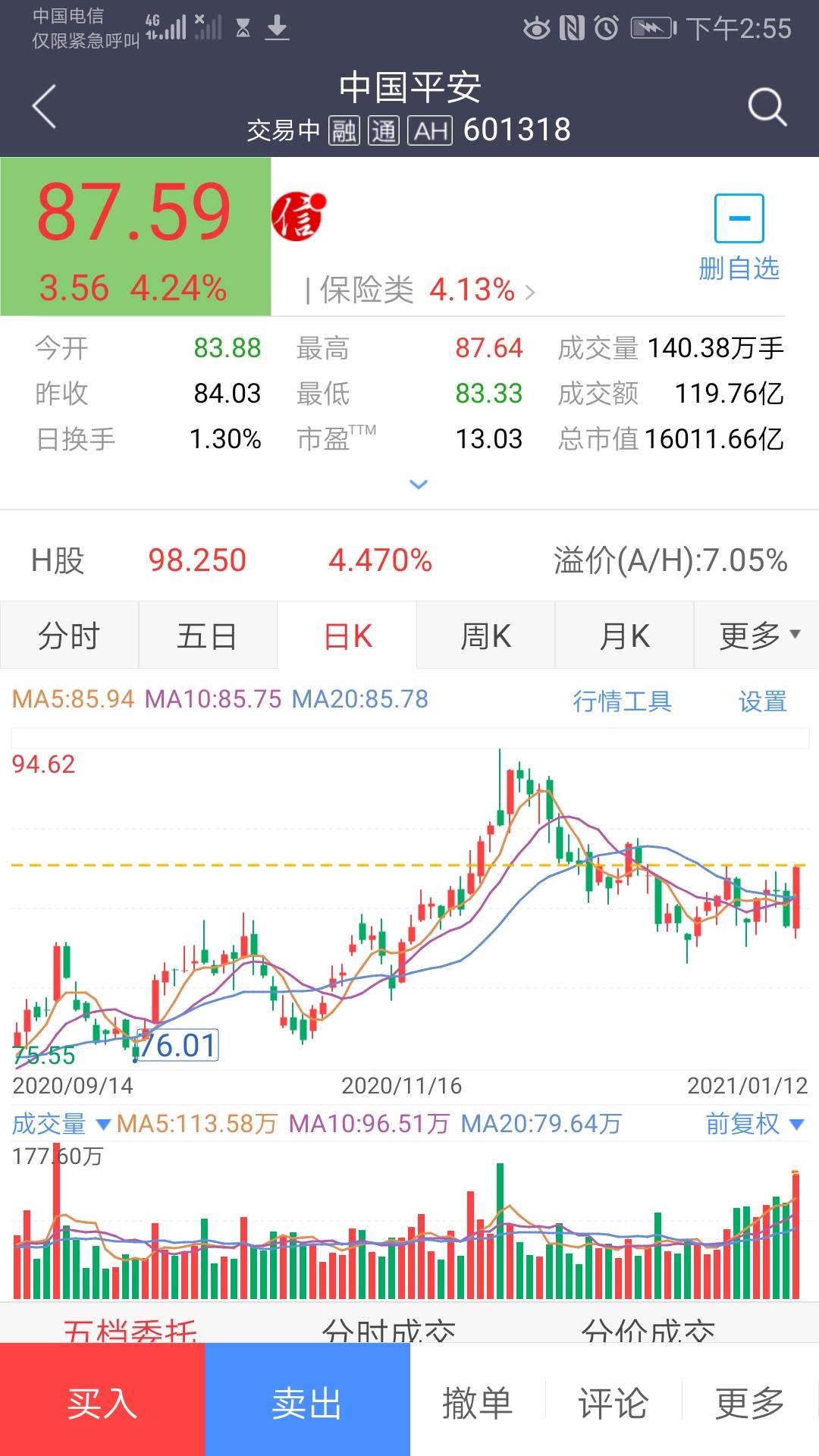Tap the volume bar chart
The image size is (819, 1456).
(x=409, y=1222)
